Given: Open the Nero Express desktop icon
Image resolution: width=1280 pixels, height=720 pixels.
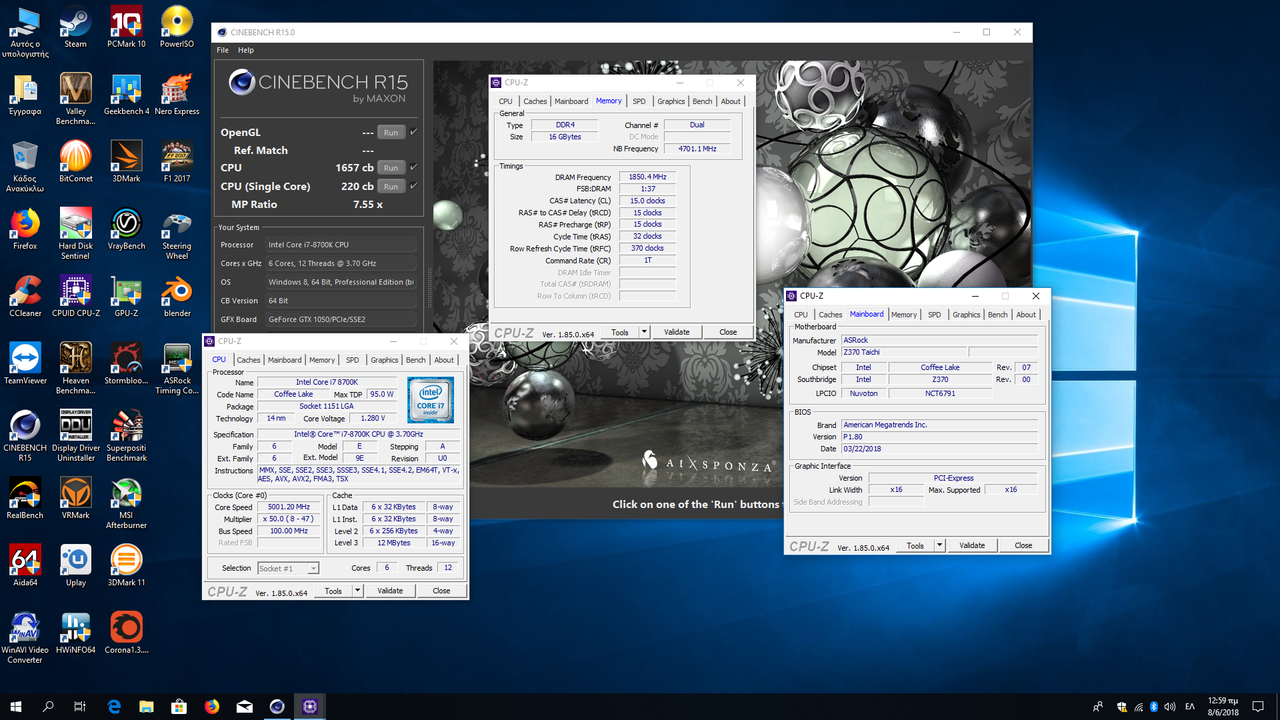Looking at the screenshot, I should [x=177, y=94].
